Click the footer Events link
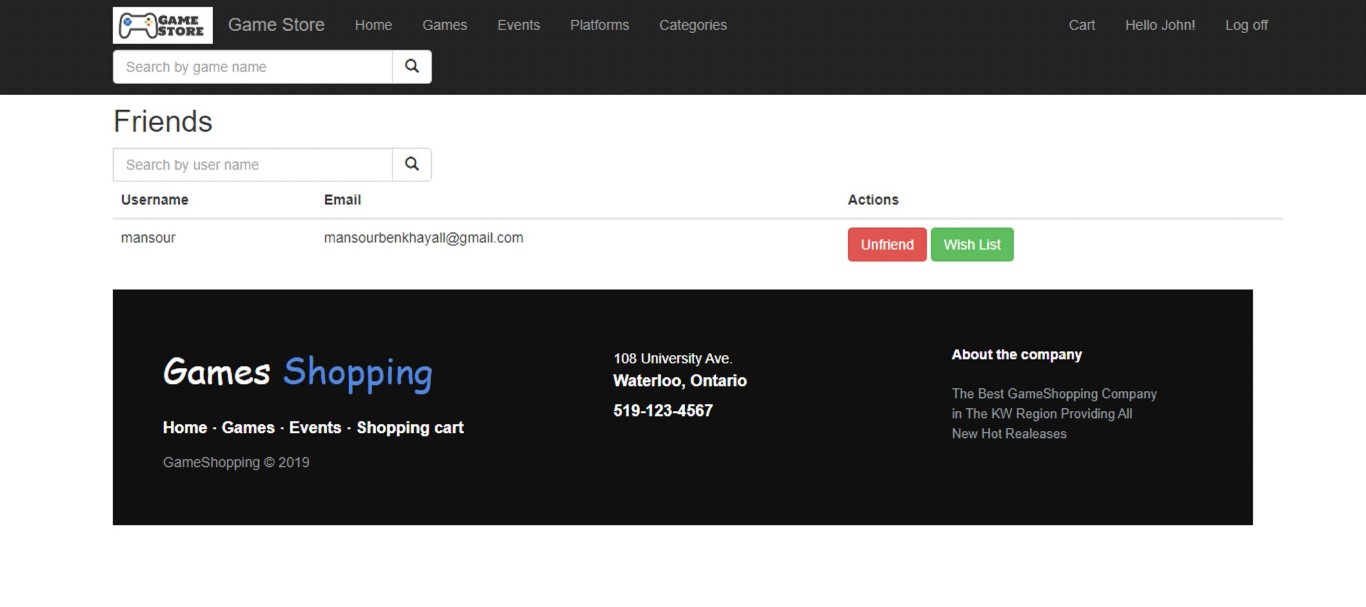The height and width of the screenshot is (607, 1366). (315, 428)
